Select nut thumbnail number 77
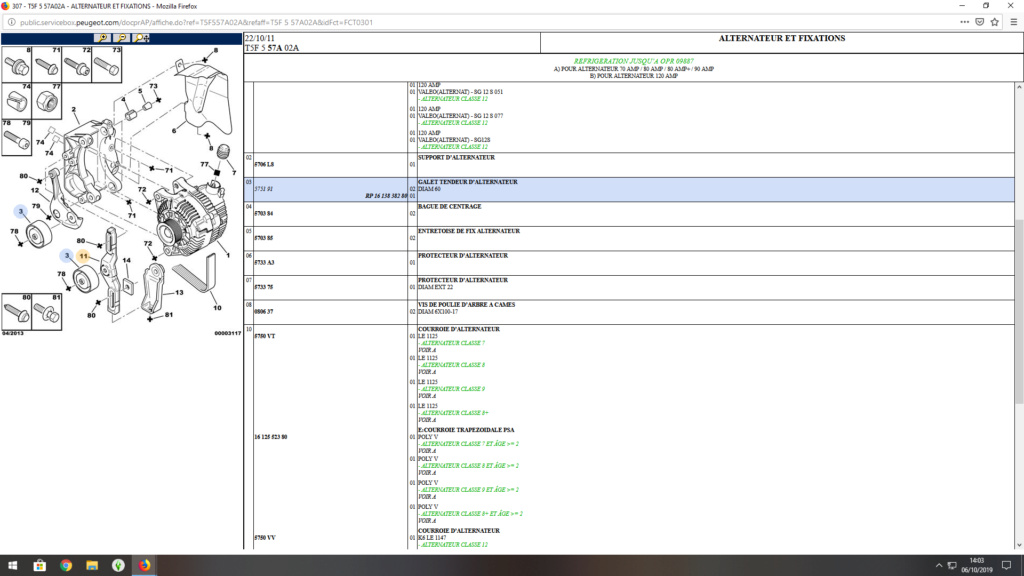 (46, 101)
